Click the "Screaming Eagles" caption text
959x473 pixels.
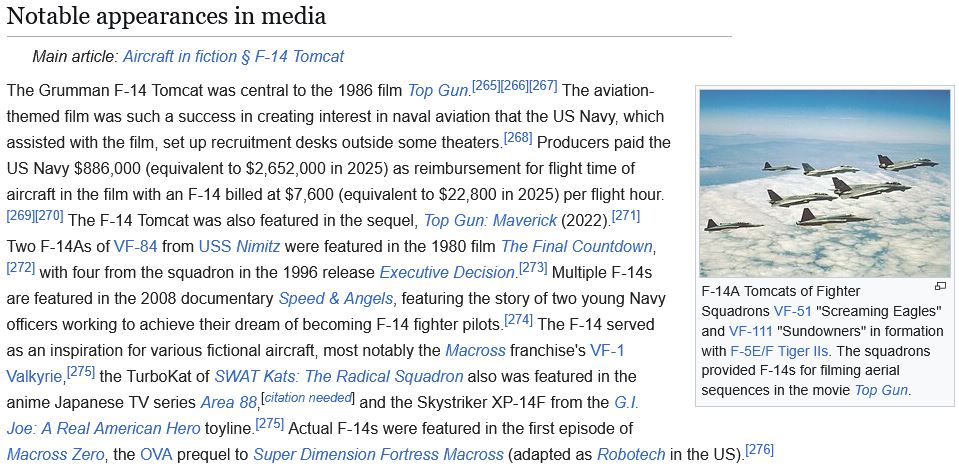[878, 311]
